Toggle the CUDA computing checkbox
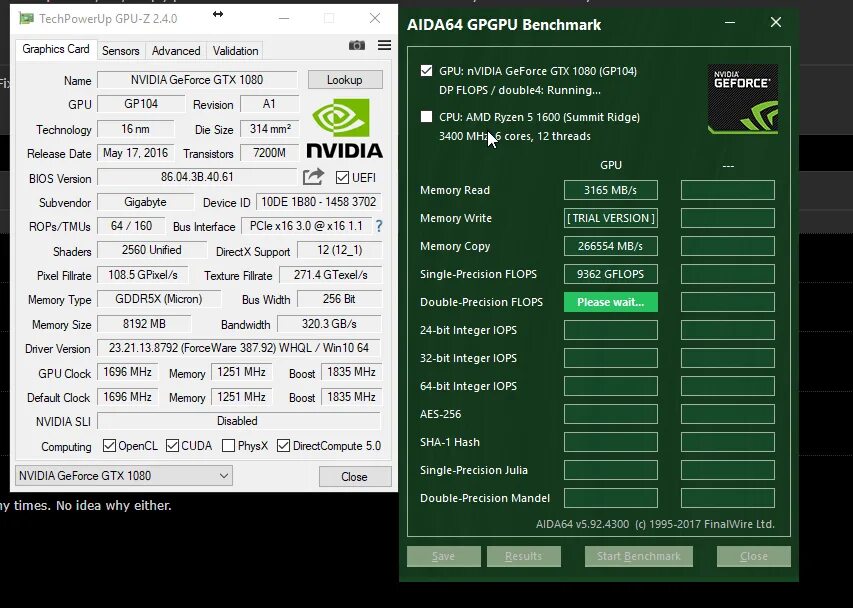 pyautogui.click(x=172, y=446)
